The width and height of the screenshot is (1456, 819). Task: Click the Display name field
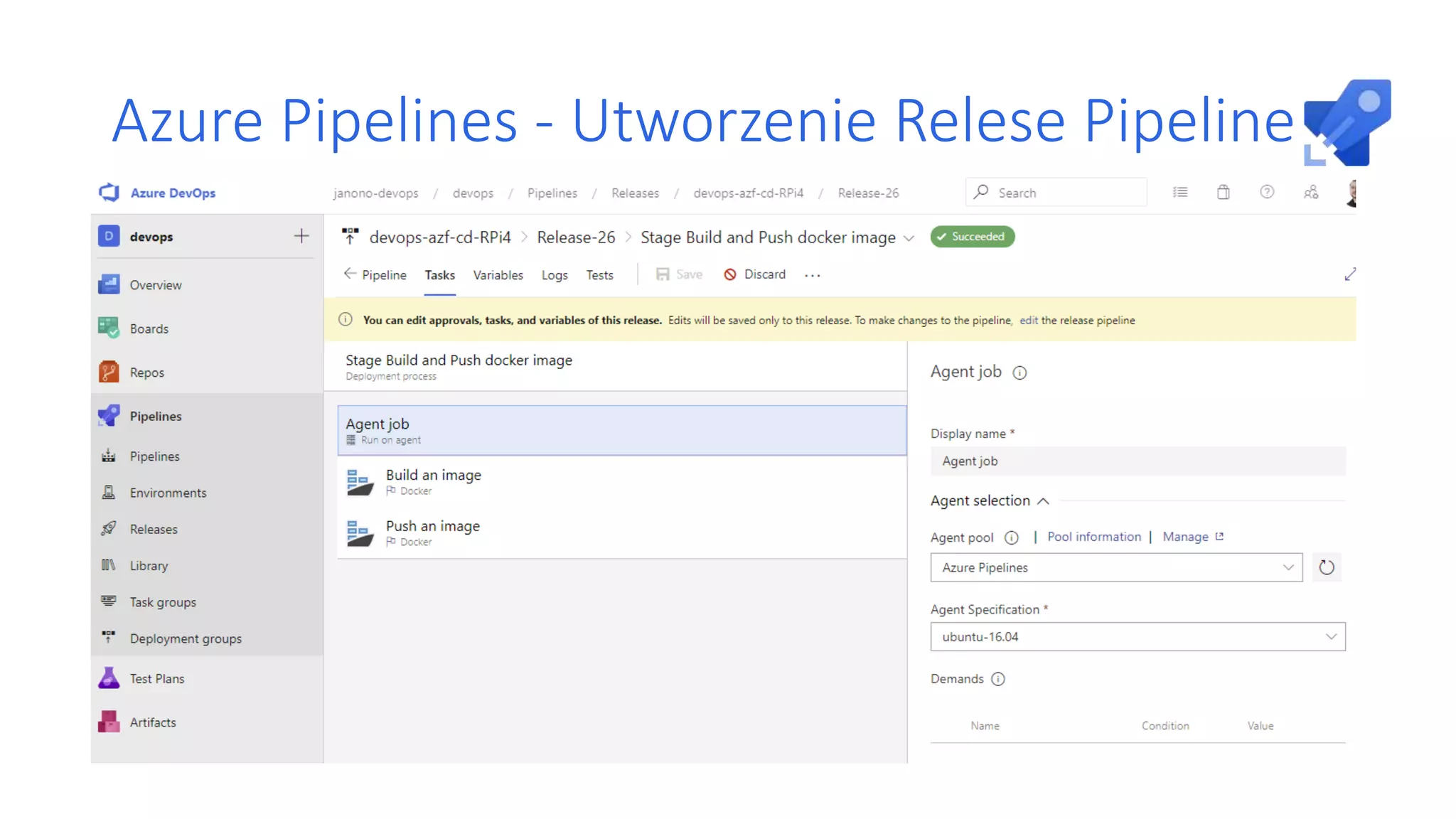click(1137, 461)
